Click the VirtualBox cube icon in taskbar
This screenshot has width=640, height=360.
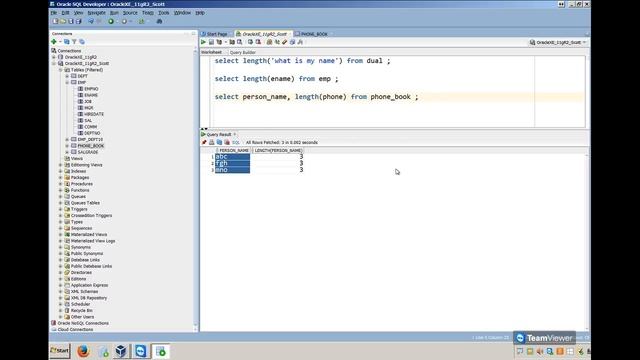pos(121,351)
